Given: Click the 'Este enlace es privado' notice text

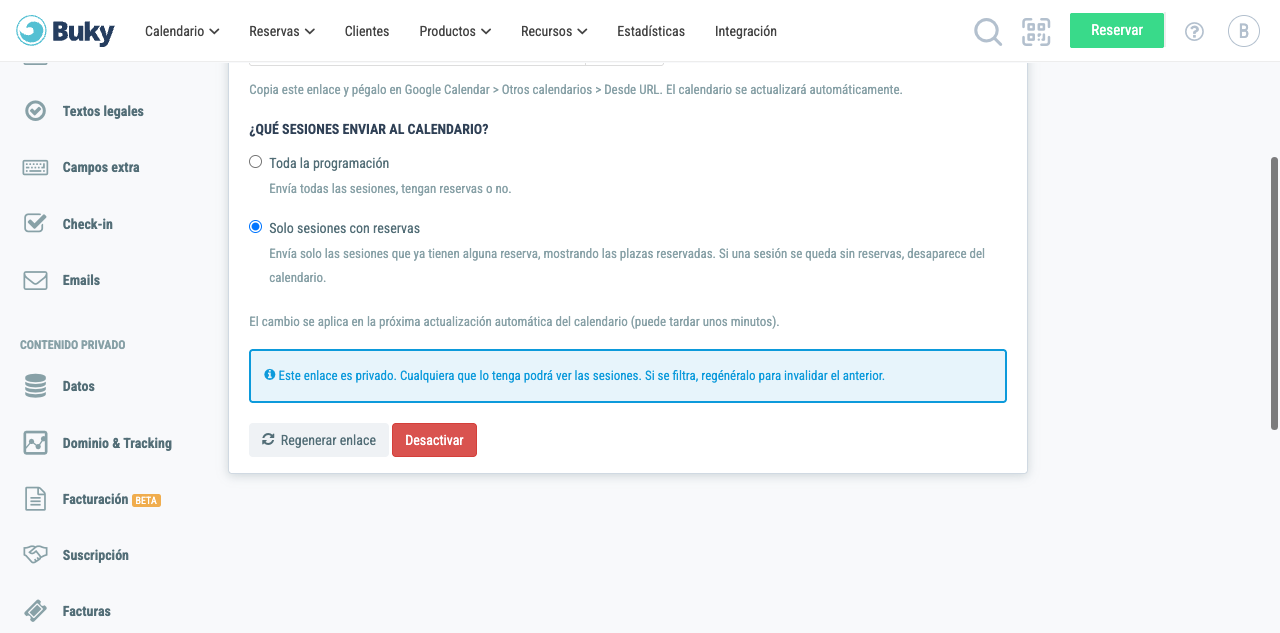Looking at the screenshot, I should pos(581,376).
